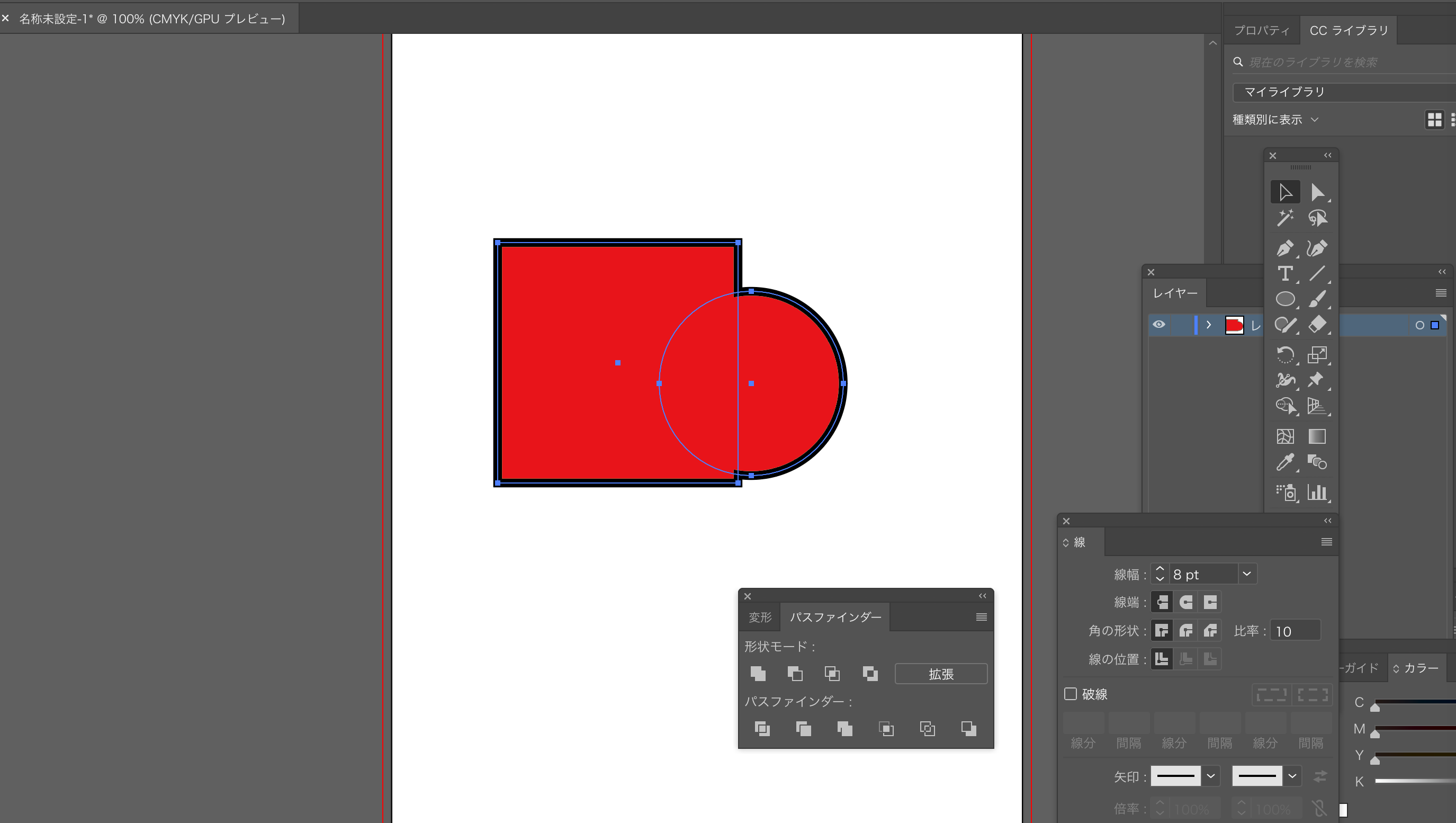Switch to the プロパティ tab

pyautogui.click(x=1261, y=31)
